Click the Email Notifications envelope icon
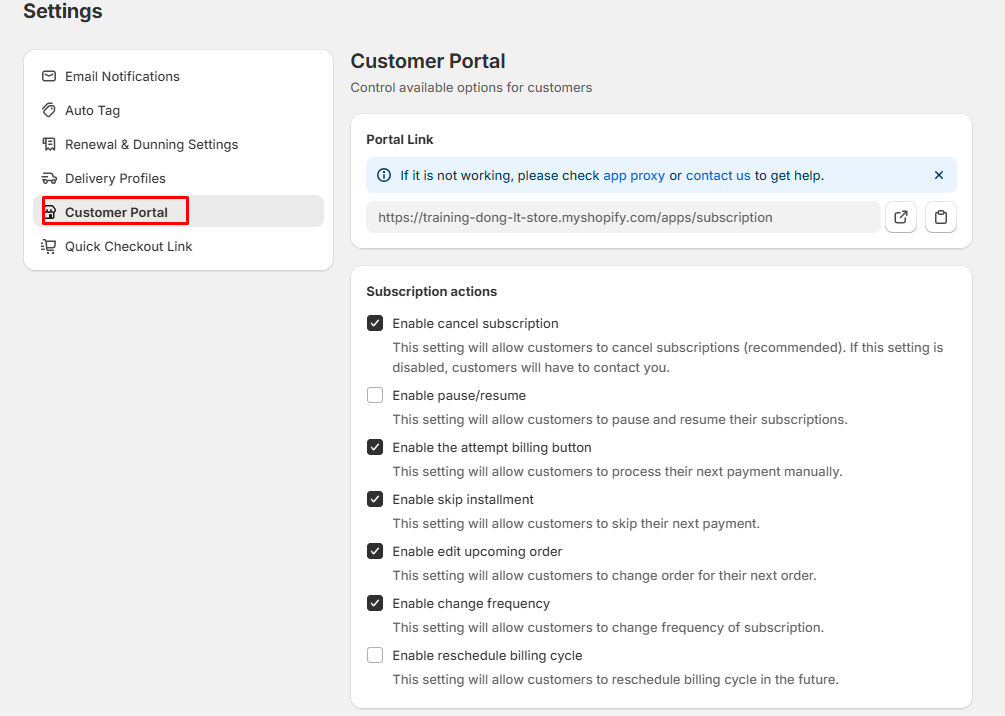 [x=48, y=76]
